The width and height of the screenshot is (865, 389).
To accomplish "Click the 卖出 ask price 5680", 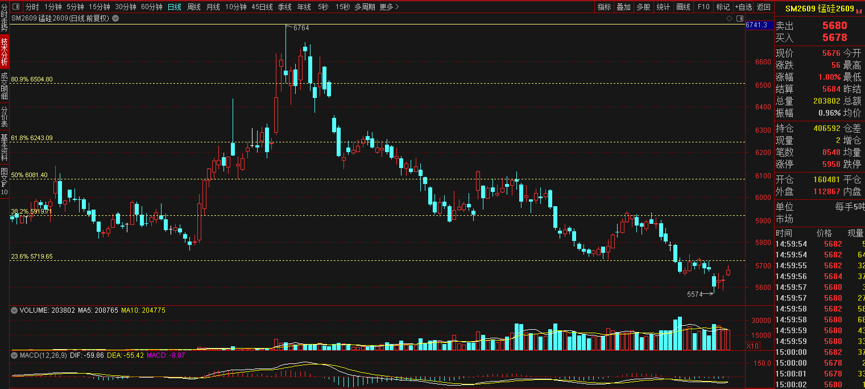I will pyautogui.click(x=835, y=26).
